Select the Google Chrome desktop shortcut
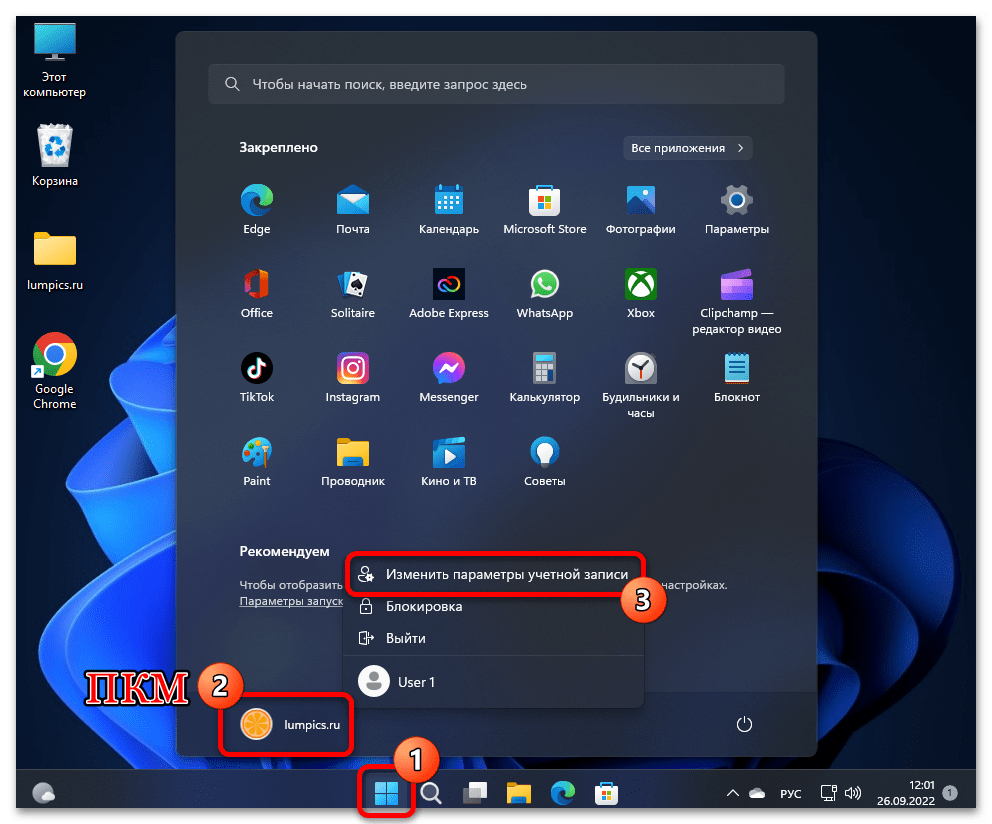 click(x=54, y=371)
